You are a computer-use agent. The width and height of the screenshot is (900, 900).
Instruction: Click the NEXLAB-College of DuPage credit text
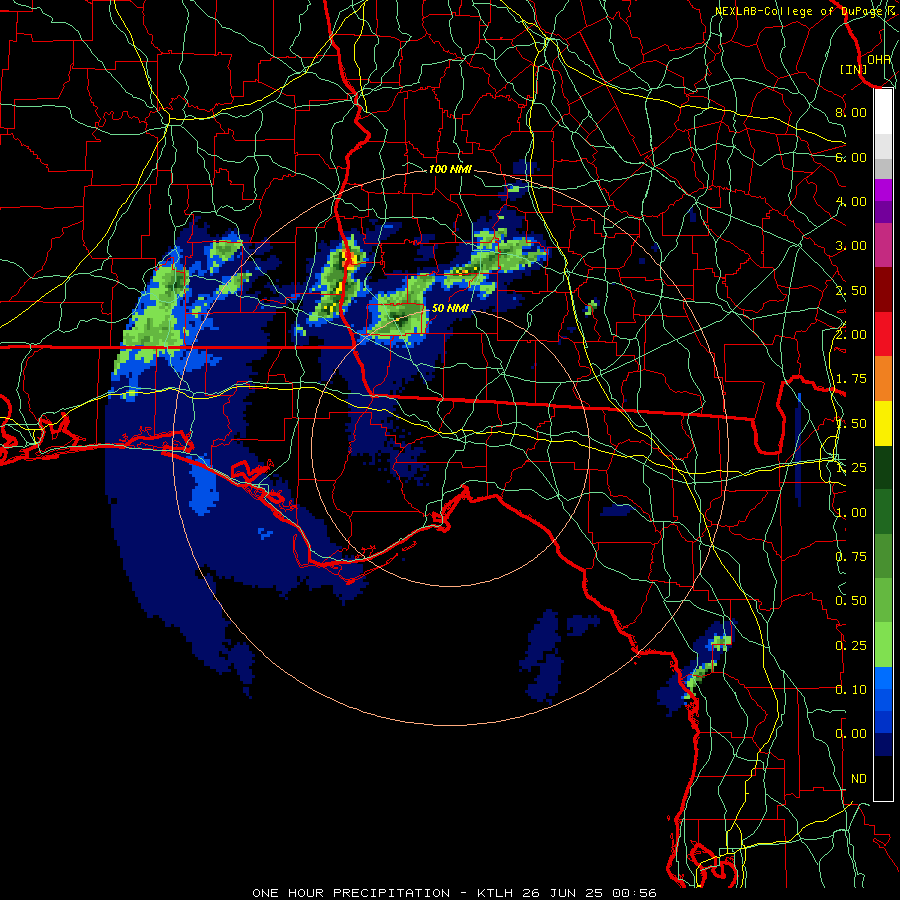click(806, 11)
